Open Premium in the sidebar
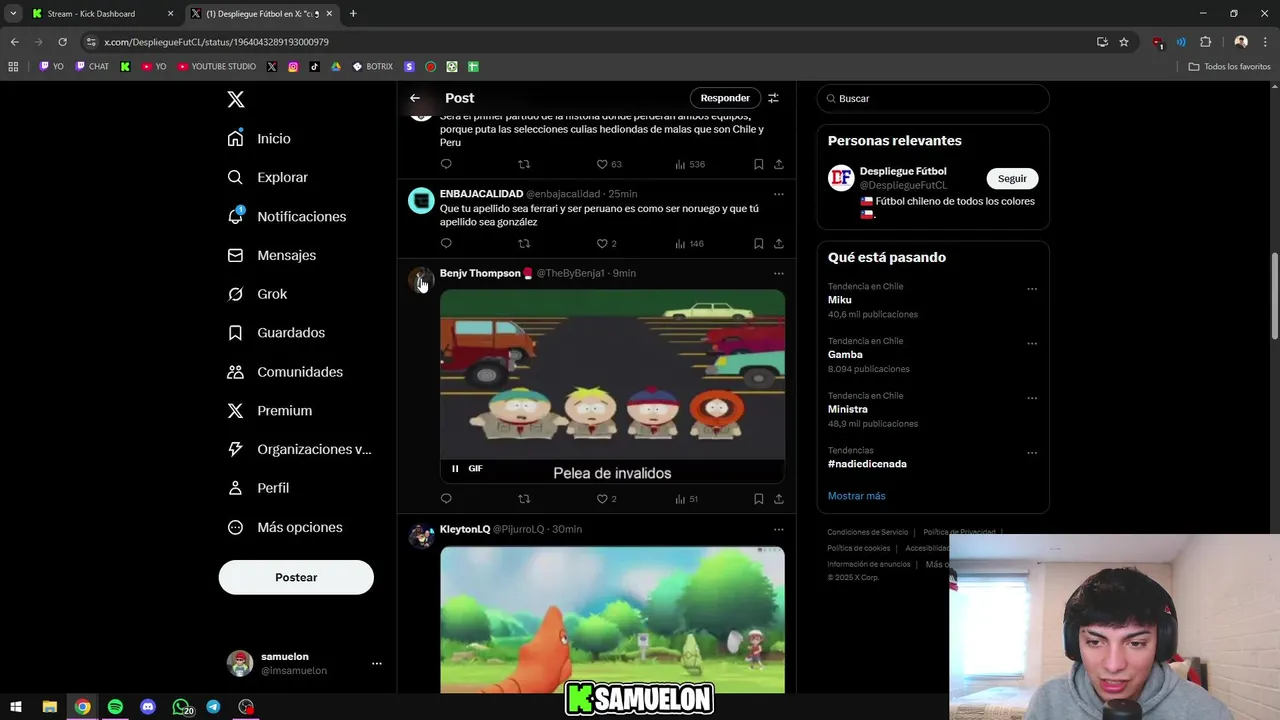Screen dimensions: 1280x720 coord(270,410)
